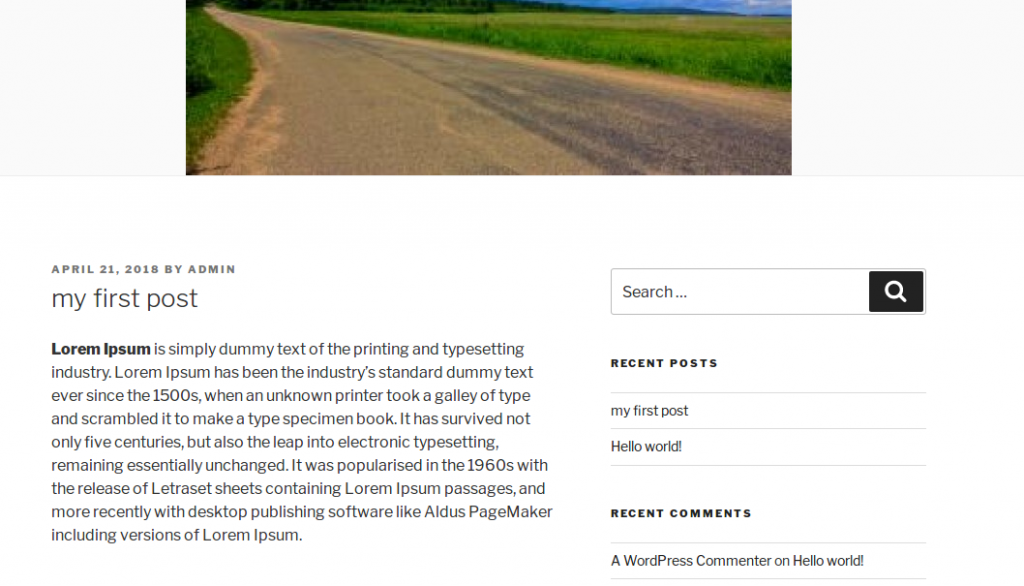Click the search magnifier button
Viewport: 1024px width, 586px height.
coord(895,292)
